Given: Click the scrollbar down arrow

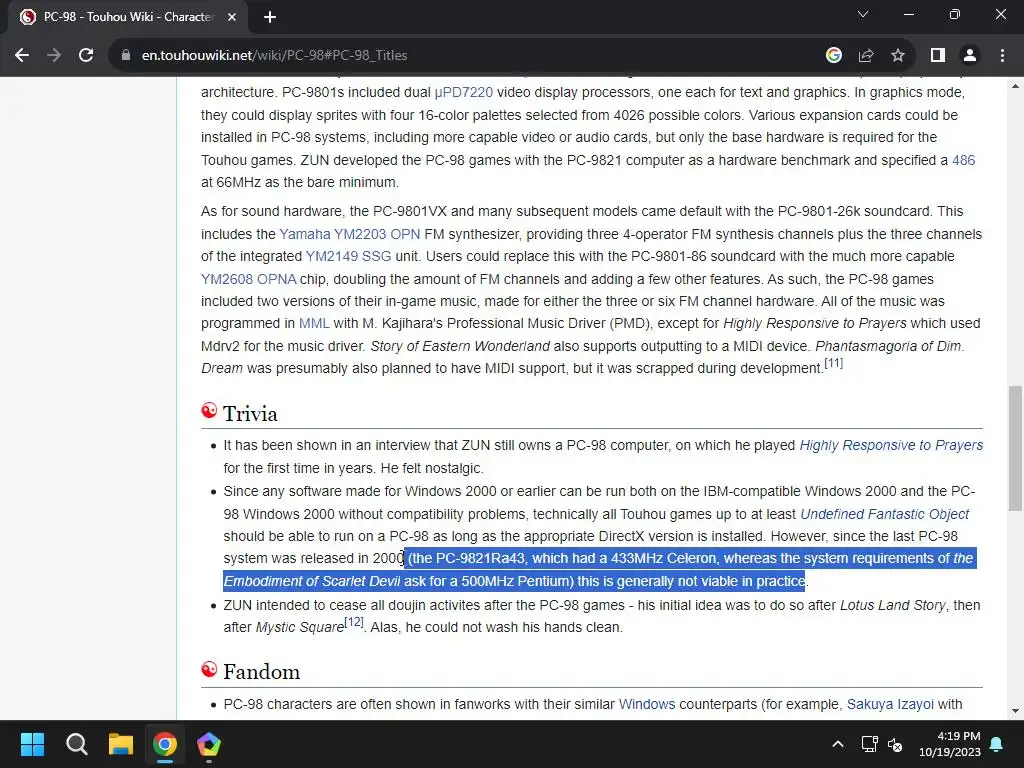Looking at the screenshot, I should [1015, 711].
